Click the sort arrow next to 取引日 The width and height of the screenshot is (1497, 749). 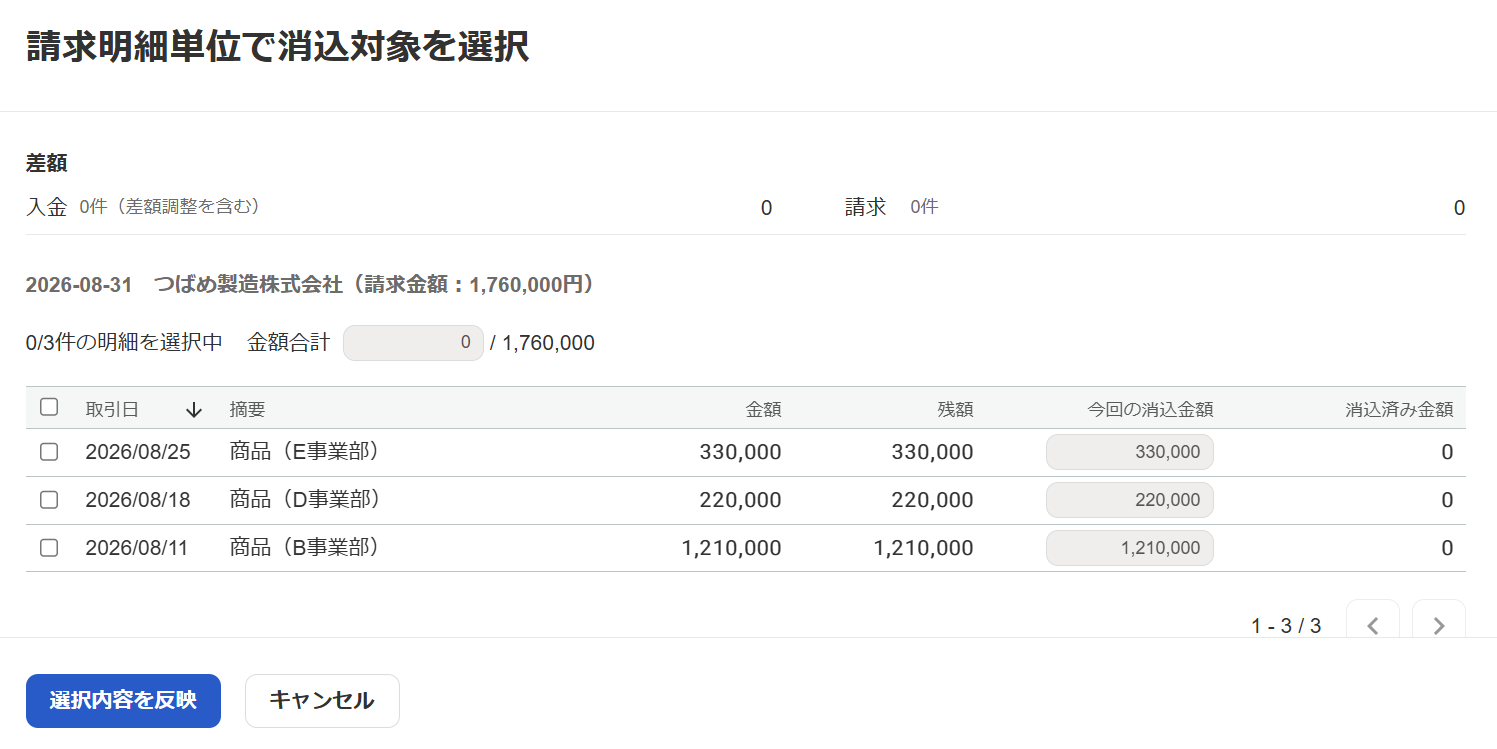click(x=194, y=409)
